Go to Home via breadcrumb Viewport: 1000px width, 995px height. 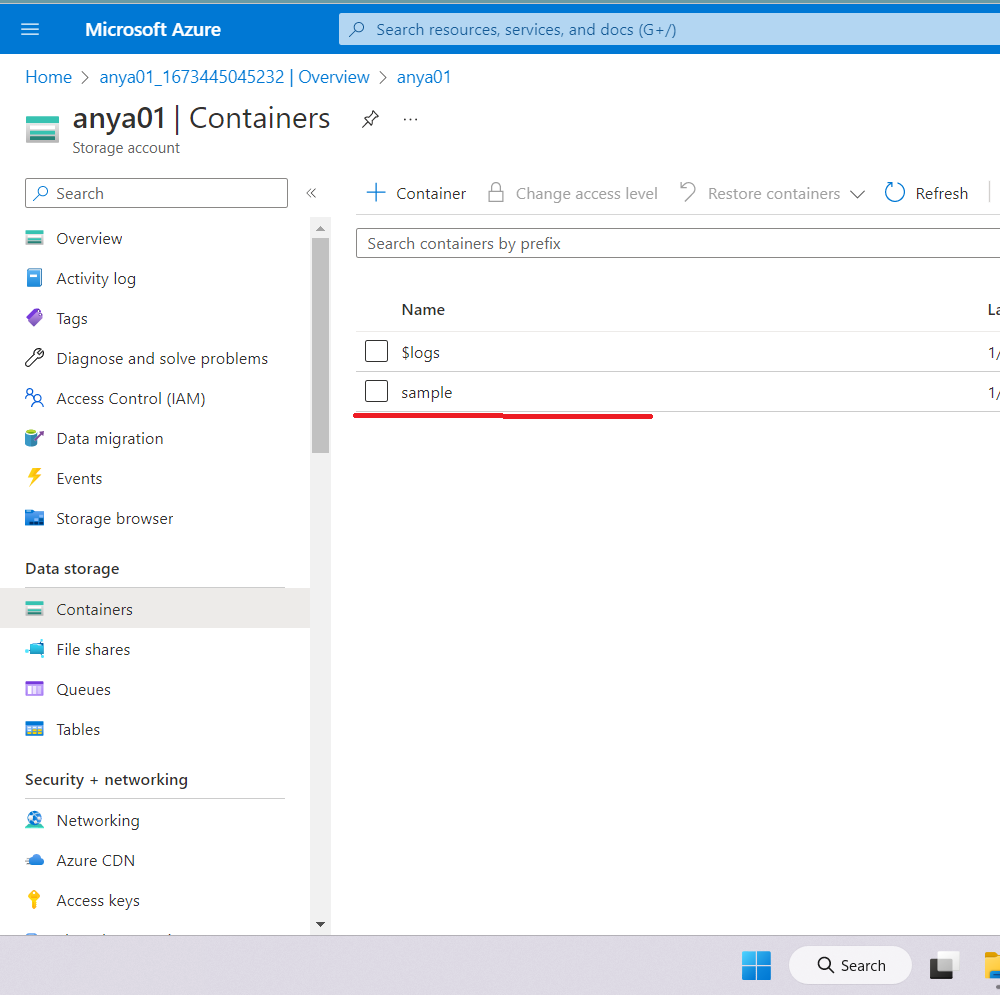pyautogui.click(x=48, y=77)
